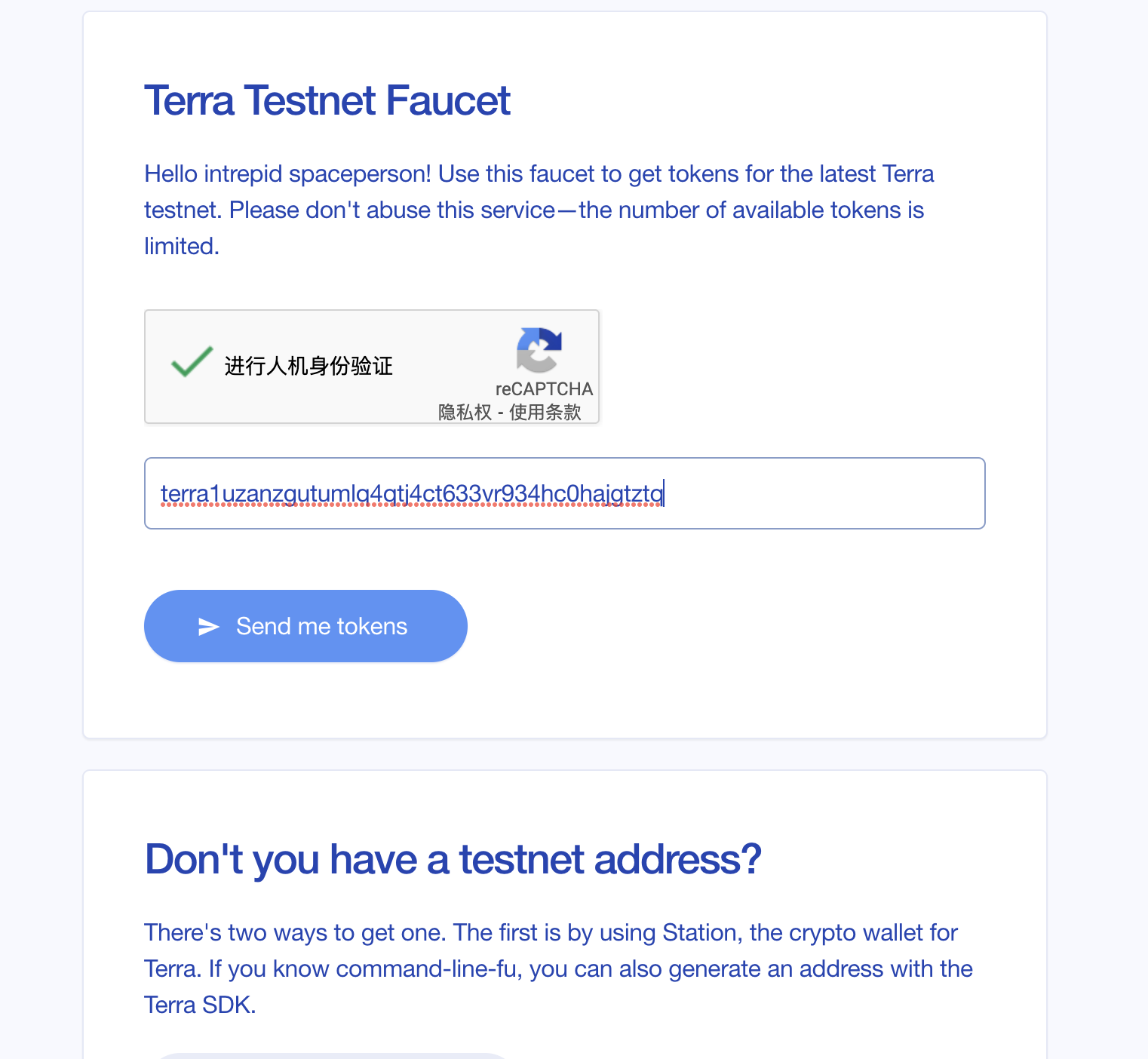
Task: Open the 隐私权 privacy link
Action: tap(465, 413)
